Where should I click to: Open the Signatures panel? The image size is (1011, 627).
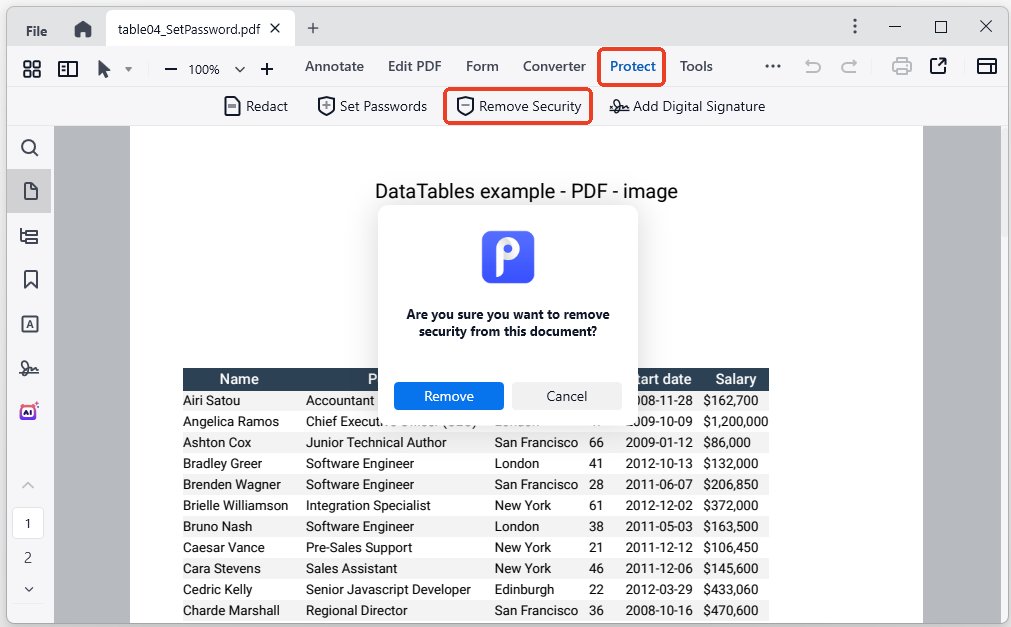29,367
